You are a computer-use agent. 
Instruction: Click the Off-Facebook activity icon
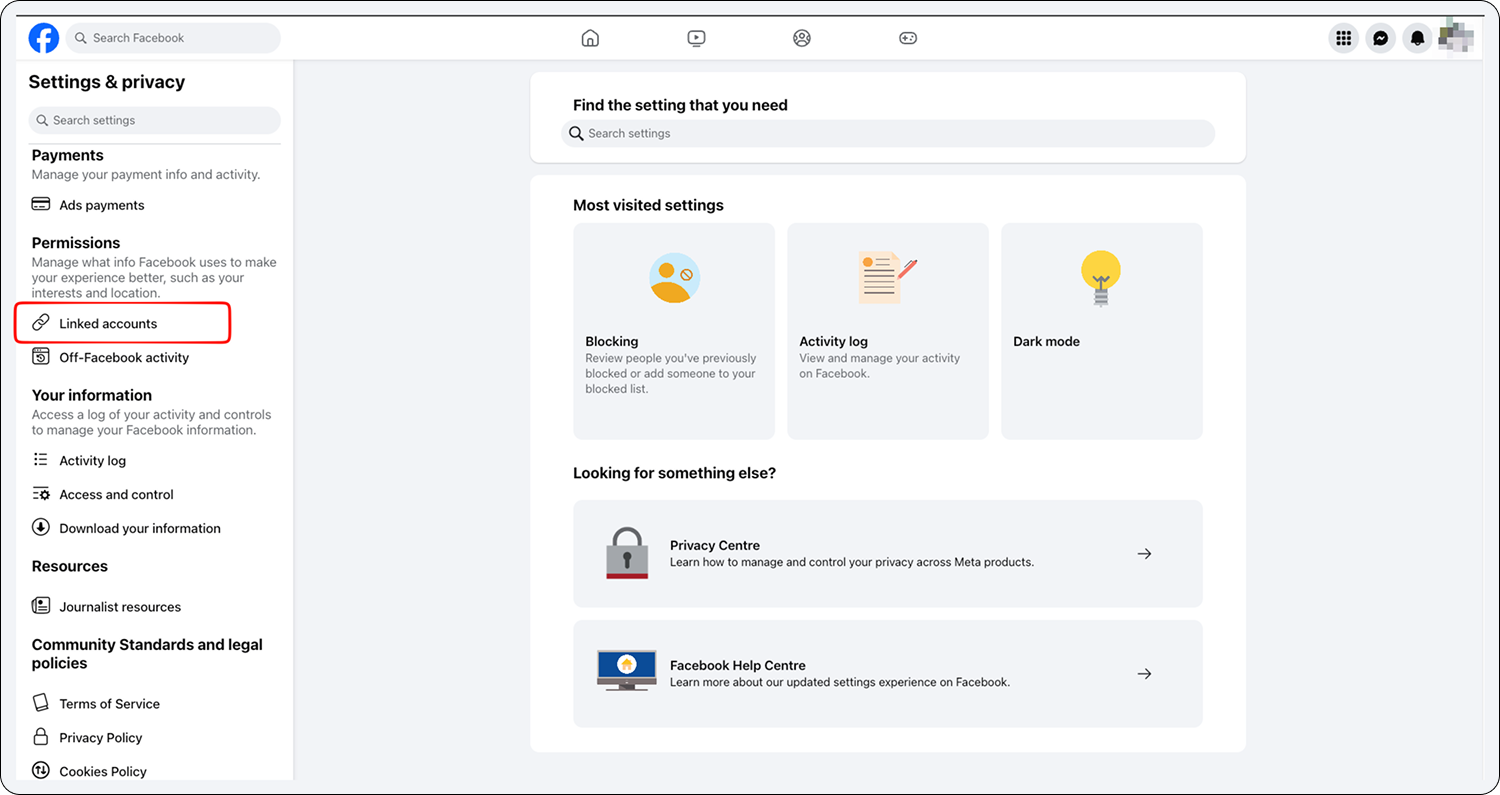click(41, 357)
